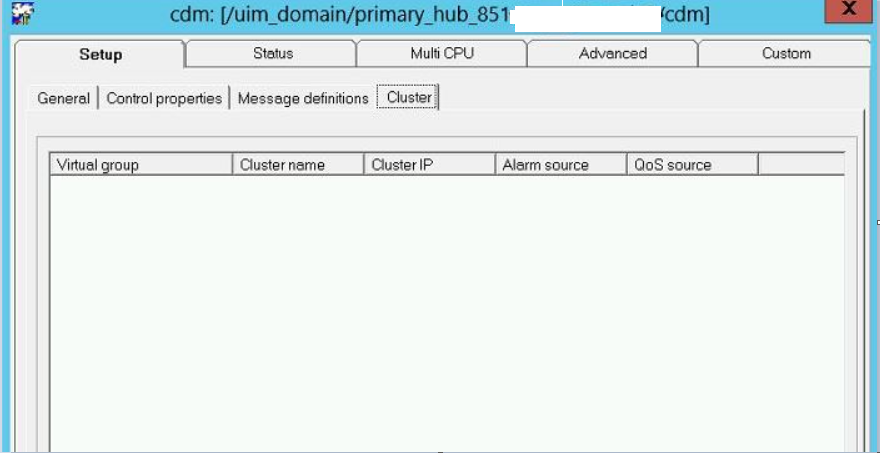Screen dimensions: 880x453
Task: Click the Cluster IP column header
Action: [430, 164]
